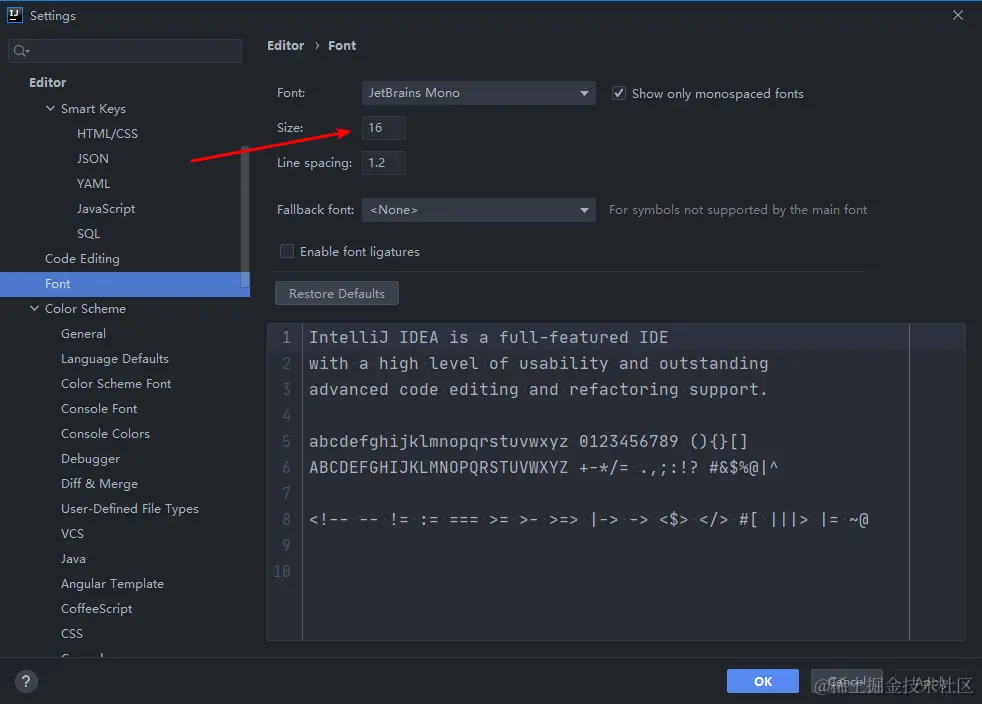Open CSS color scheme settings

tap(71, 634)
